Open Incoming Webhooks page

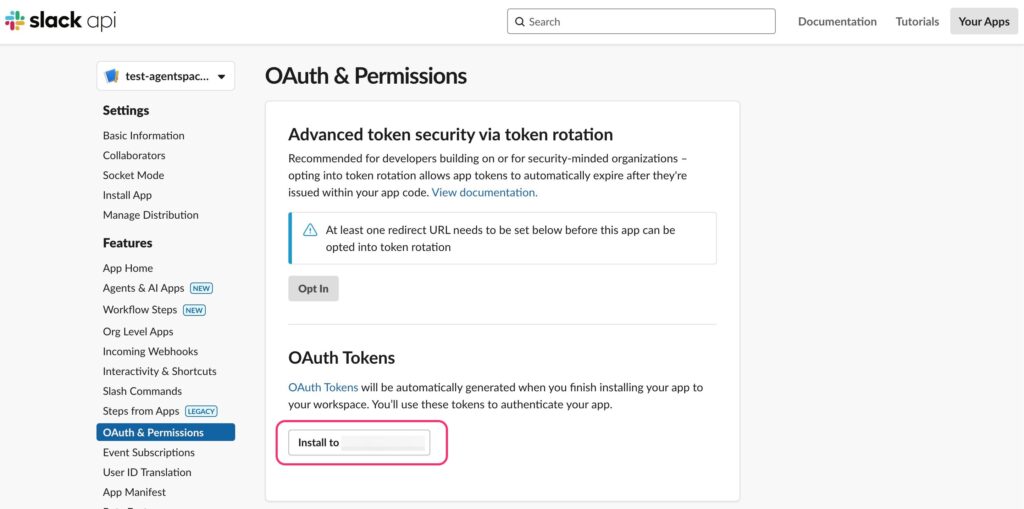pos(150,352)
